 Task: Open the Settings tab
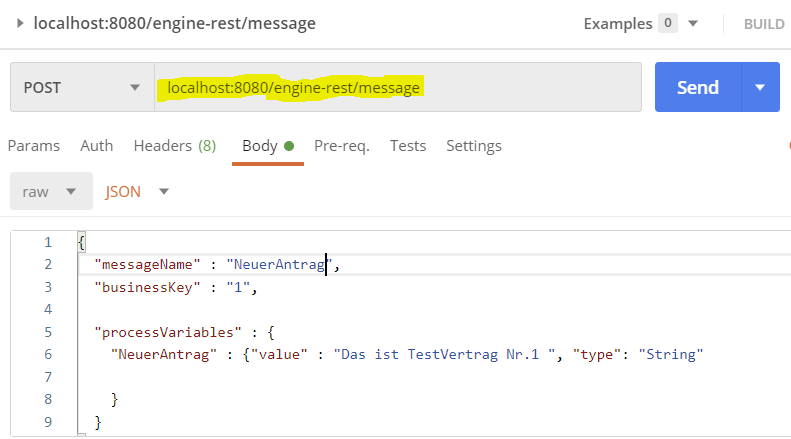pos(474,146)
